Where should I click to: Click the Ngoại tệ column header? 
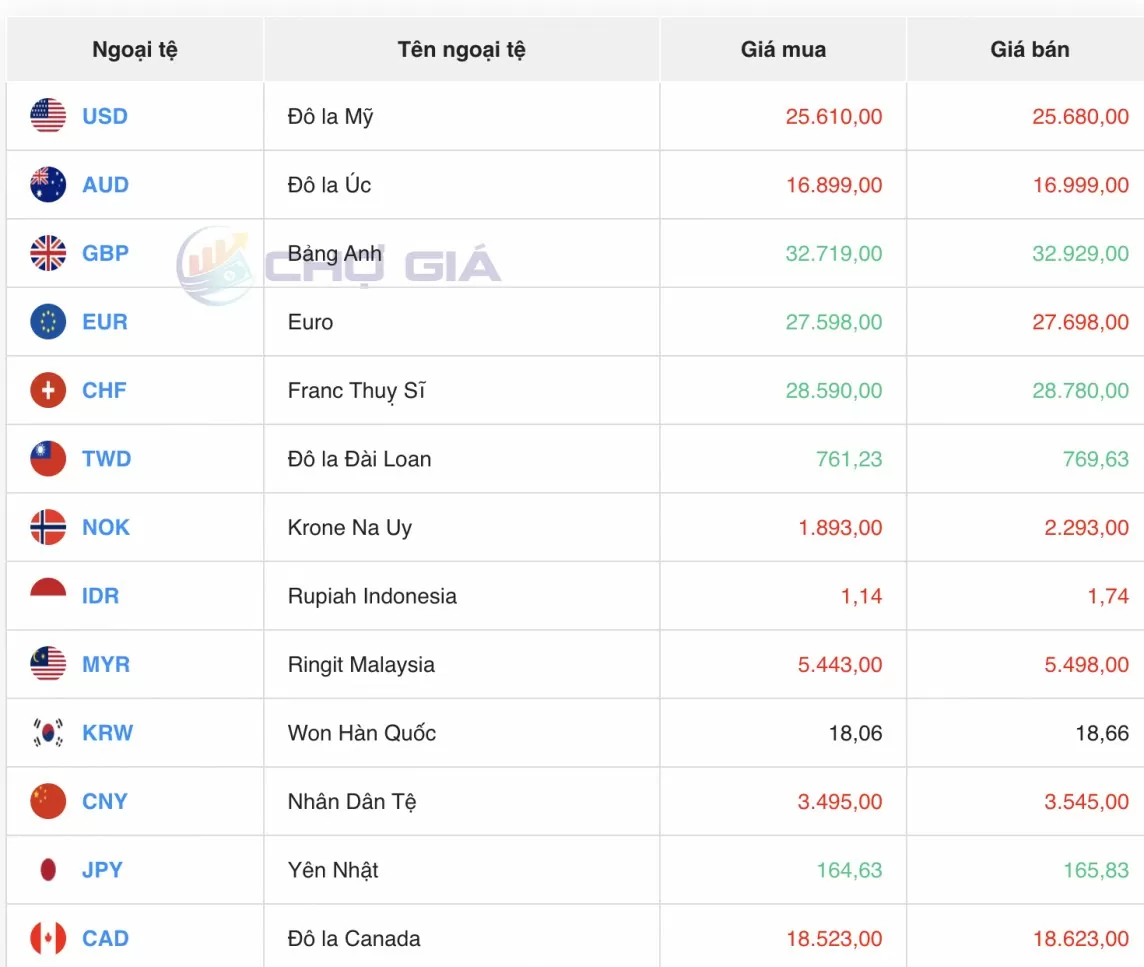[x=133, y=49]
